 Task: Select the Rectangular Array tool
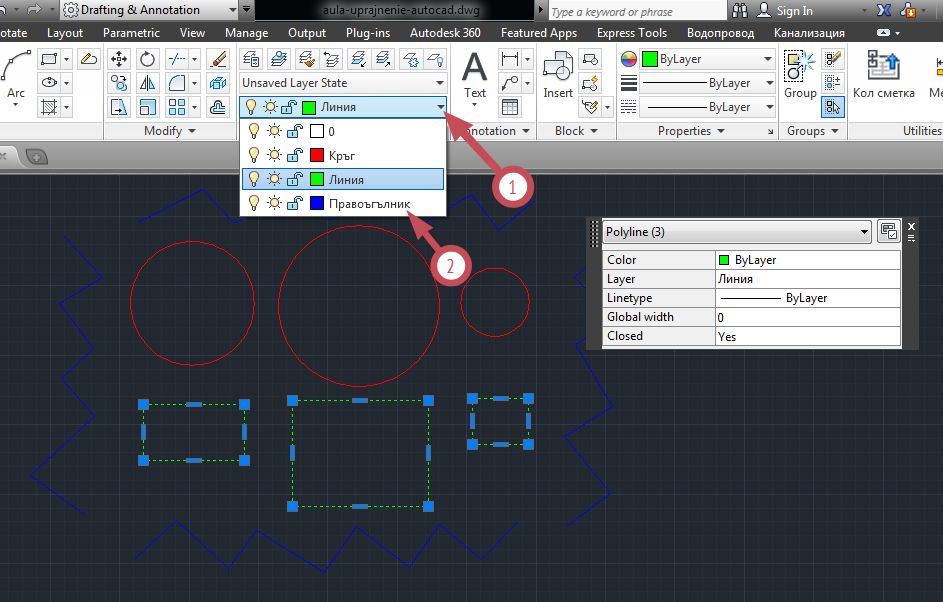pos(177,107)
